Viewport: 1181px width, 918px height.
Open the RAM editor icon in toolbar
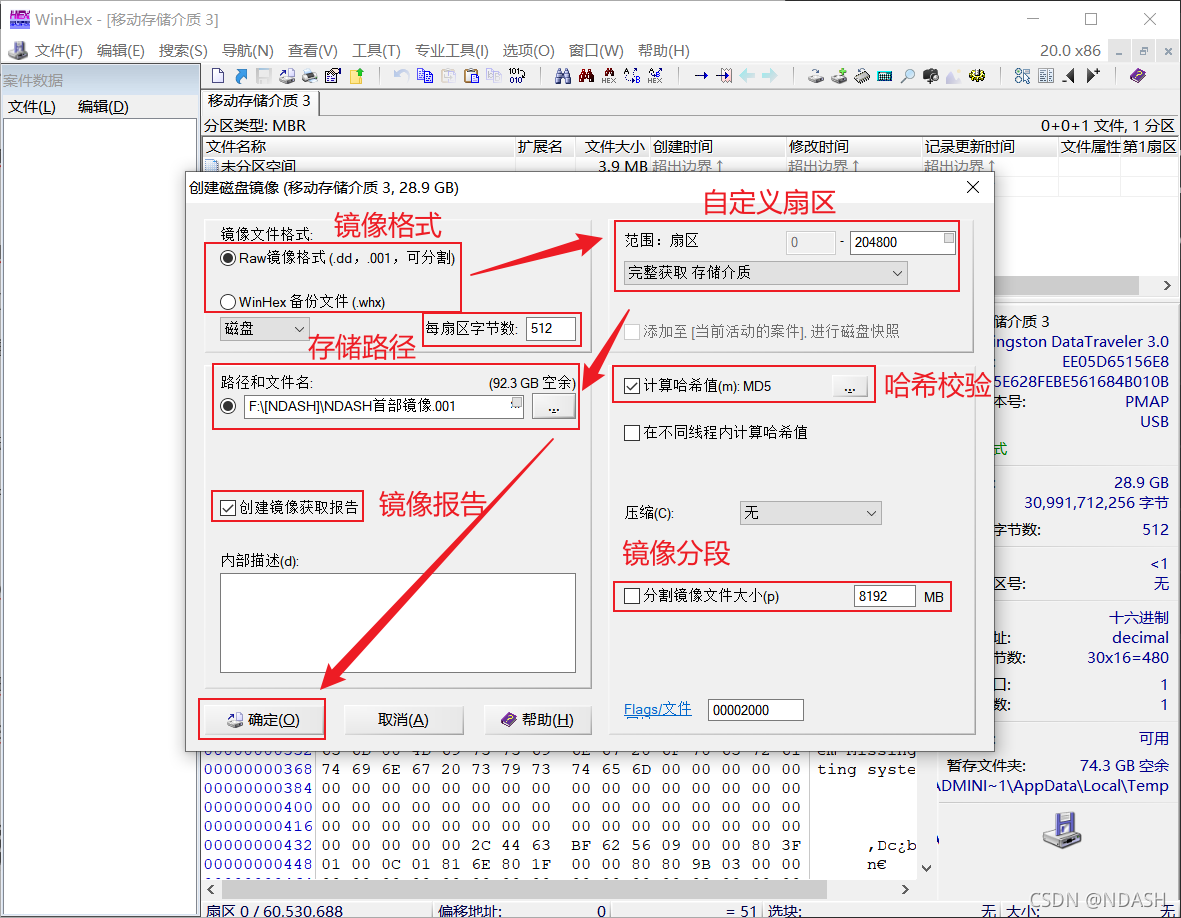point(860,75)
